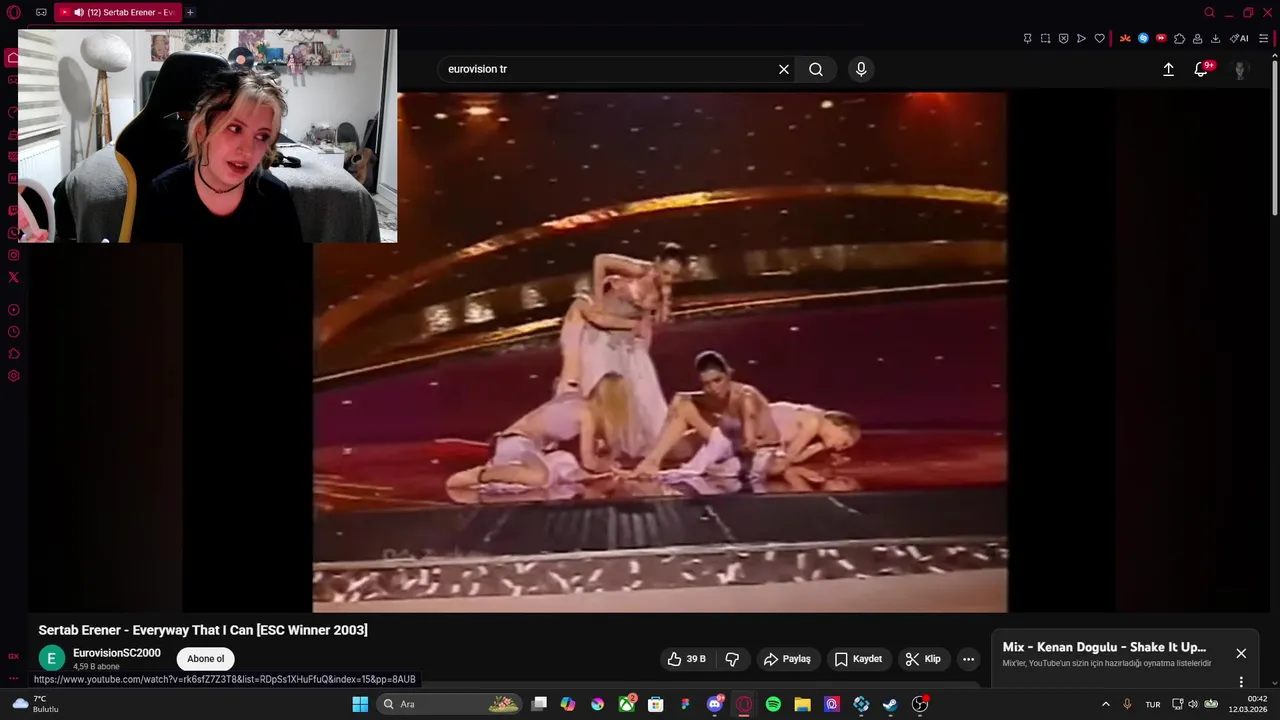Open Discord from the taskbar
This screenshot has height=720, width=1280.
pyautogui.click(x=715, y=704)
